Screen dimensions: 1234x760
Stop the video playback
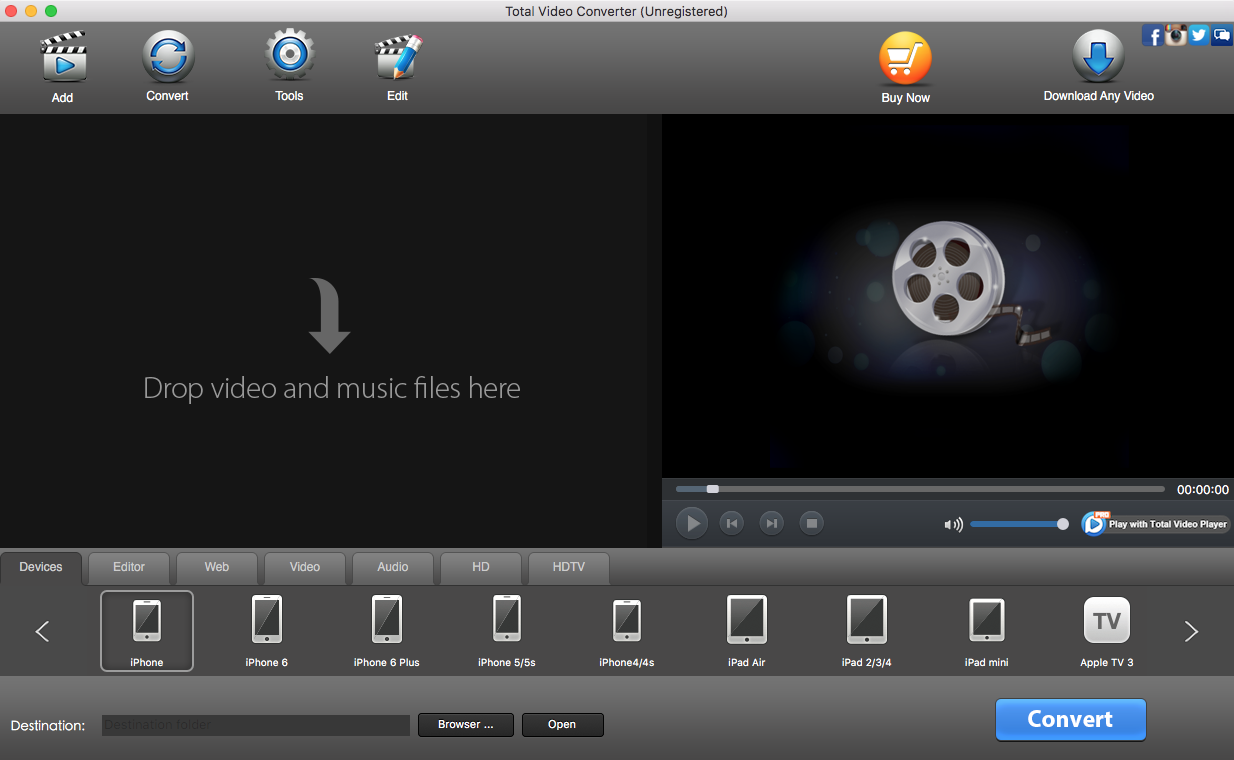(811, 522)
